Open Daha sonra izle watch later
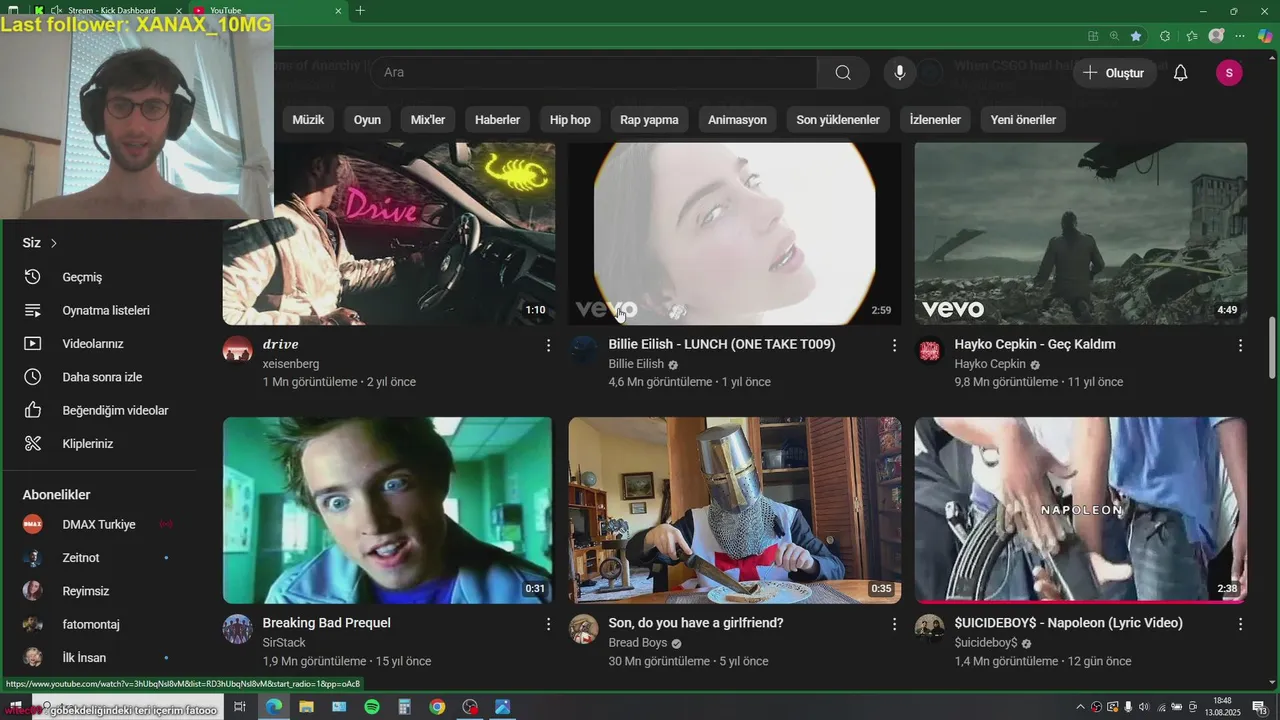 pos(100,377)
